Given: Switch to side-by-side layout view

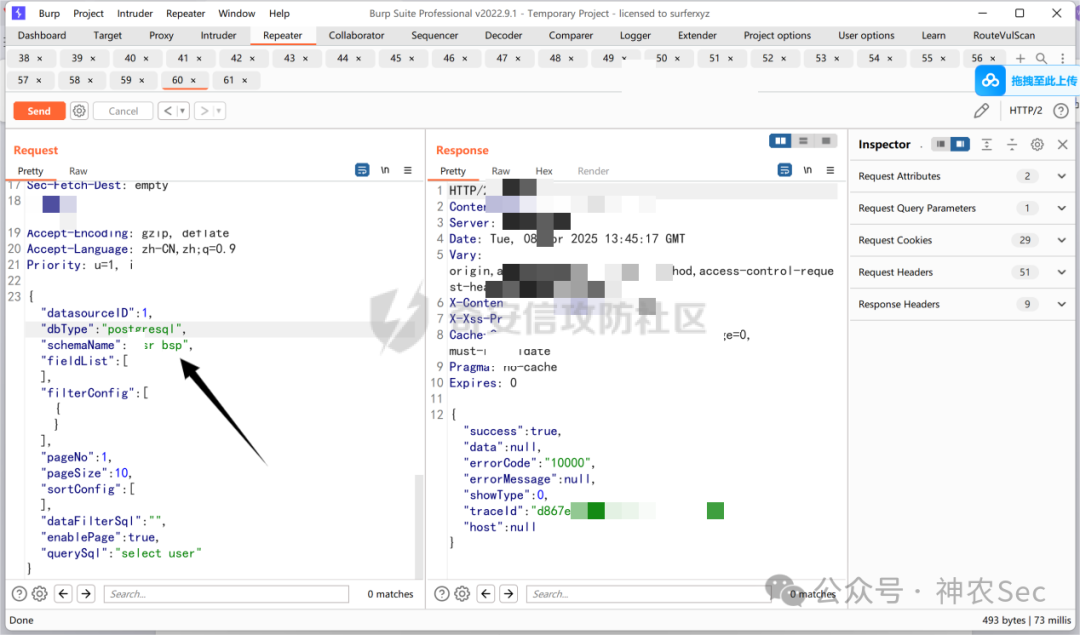Looking at the screenshot, I should point(780,141).
